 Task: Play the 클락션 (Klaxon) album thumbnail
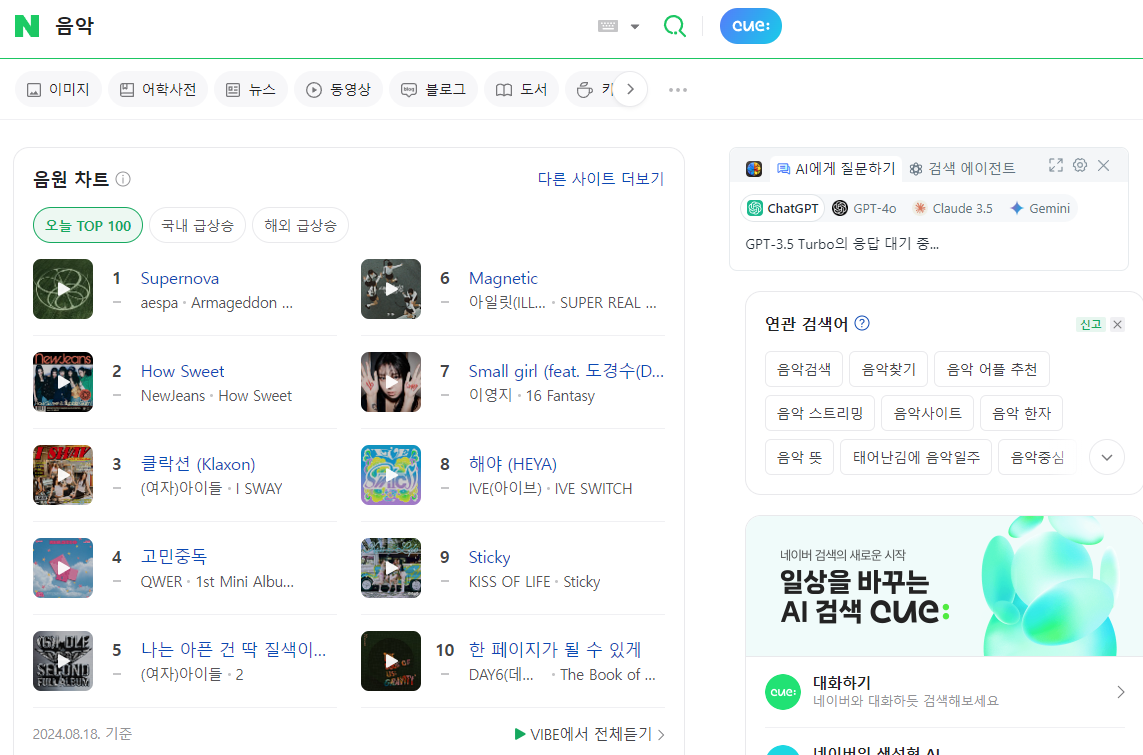coord(63,474)
